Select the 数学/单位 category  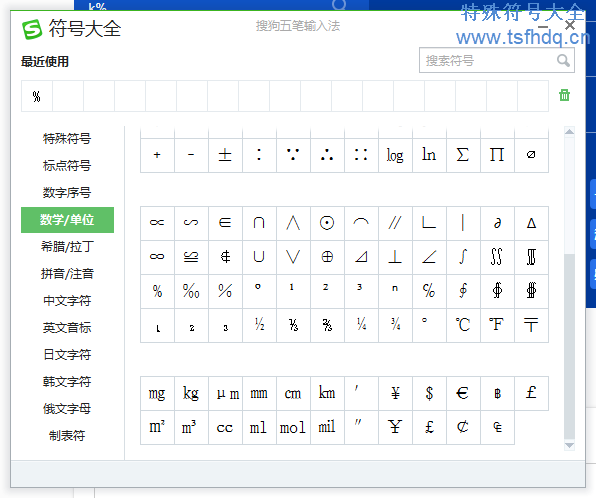[67, 220]
